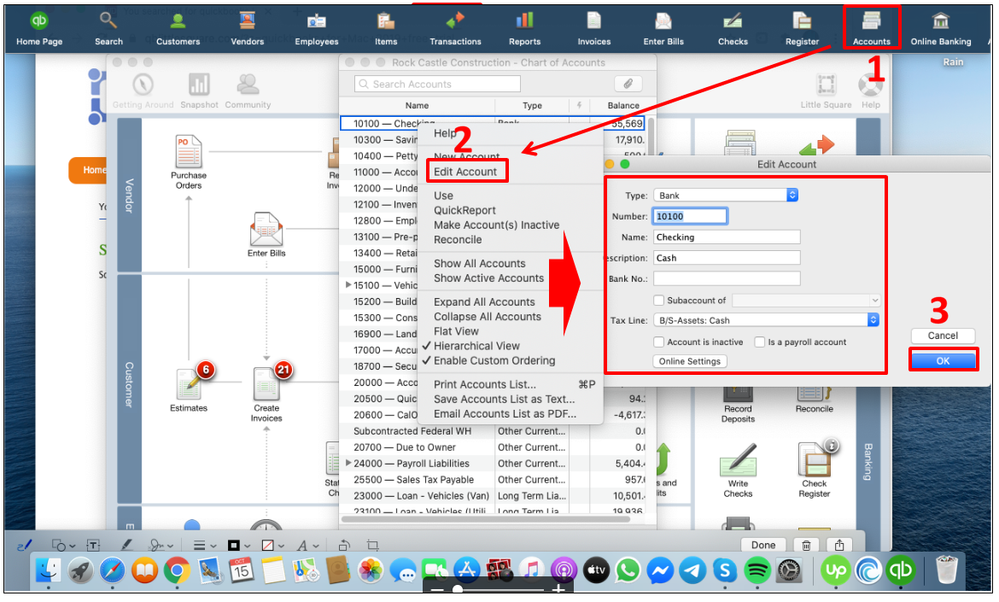Viewport: 999px width, 602px height.
Task: Open the line style markup dropdown
Action: pyautogui.click(x=203, y=545)
